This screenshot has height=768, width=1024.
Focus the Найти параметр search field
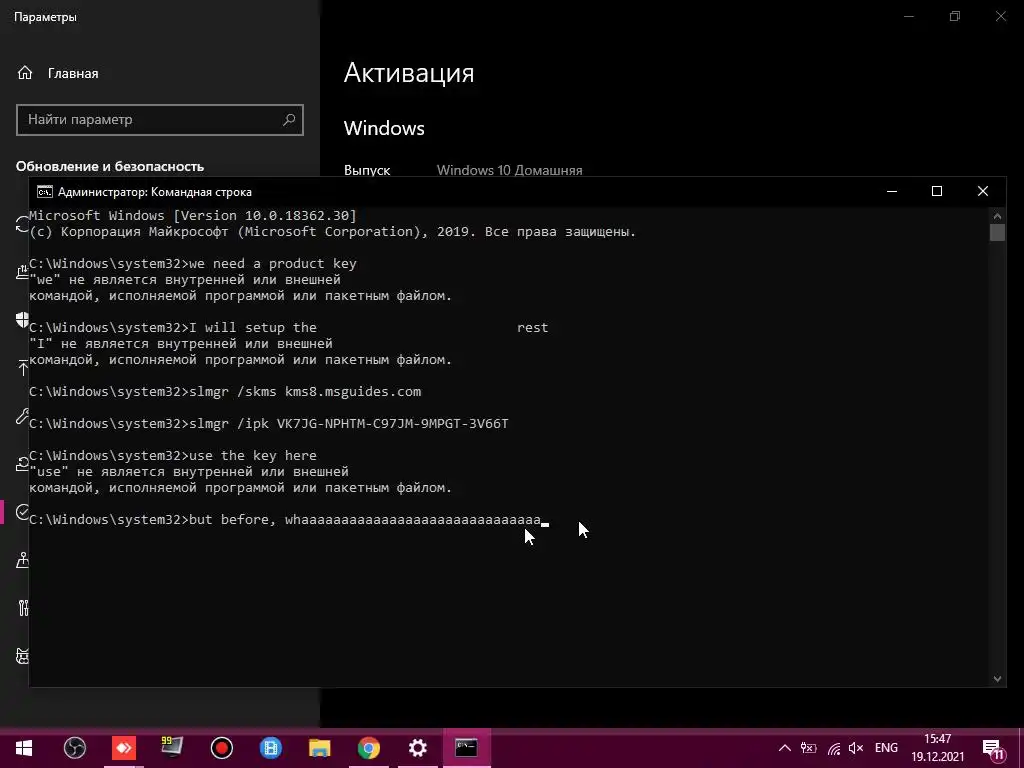[x=160, y=120]
